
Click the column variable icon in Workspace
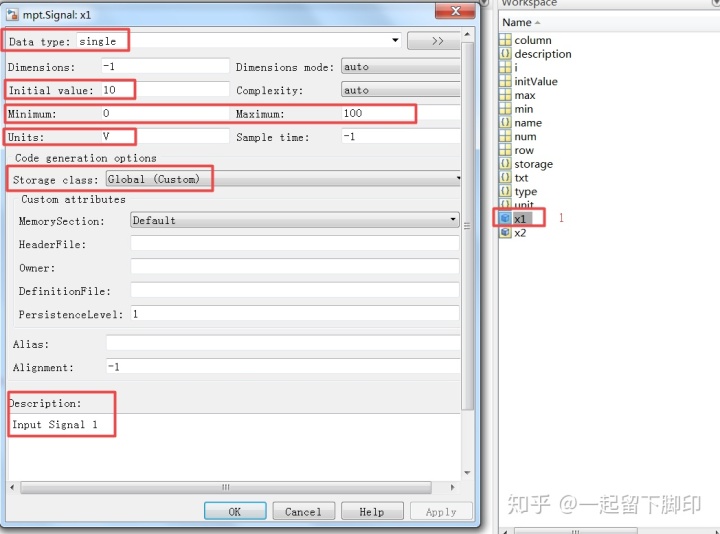pos(505,40)
